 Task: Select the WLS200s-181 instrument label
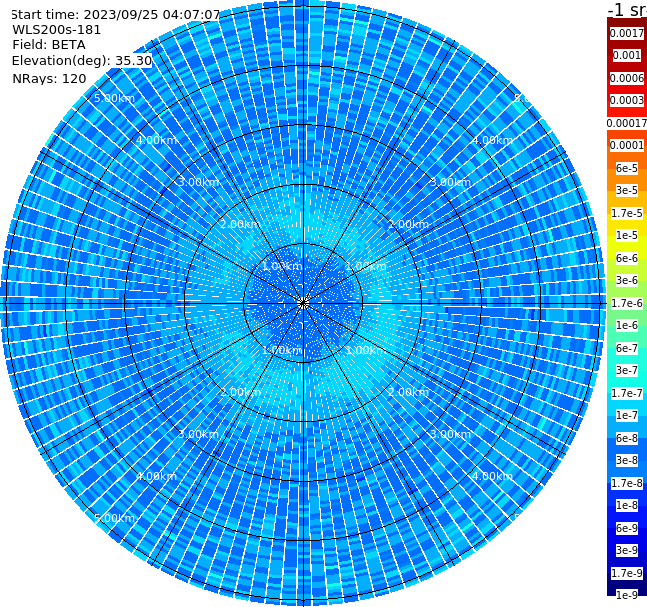(57, 30)
